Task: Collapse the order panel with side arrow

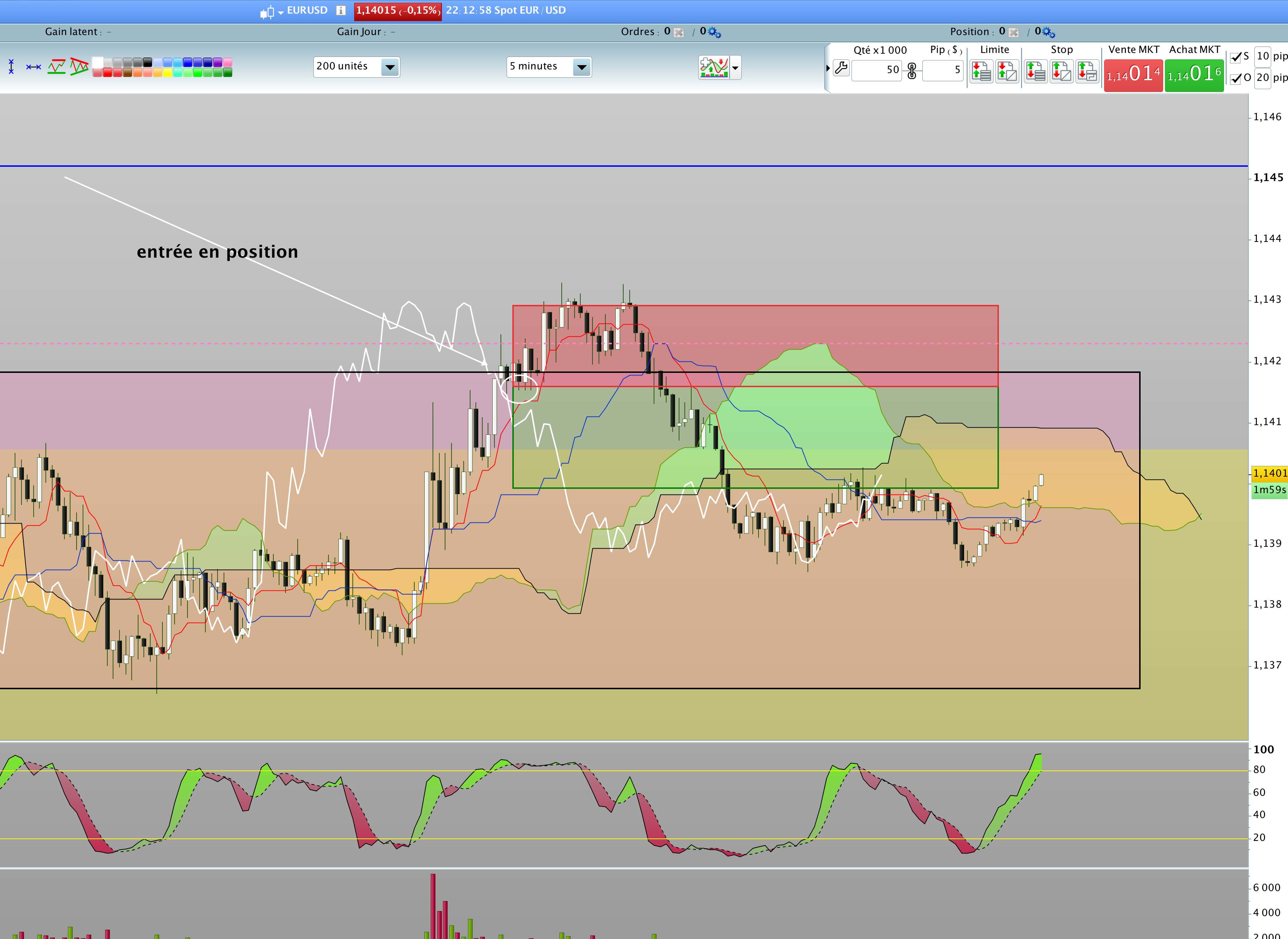Action: (828, 68)
